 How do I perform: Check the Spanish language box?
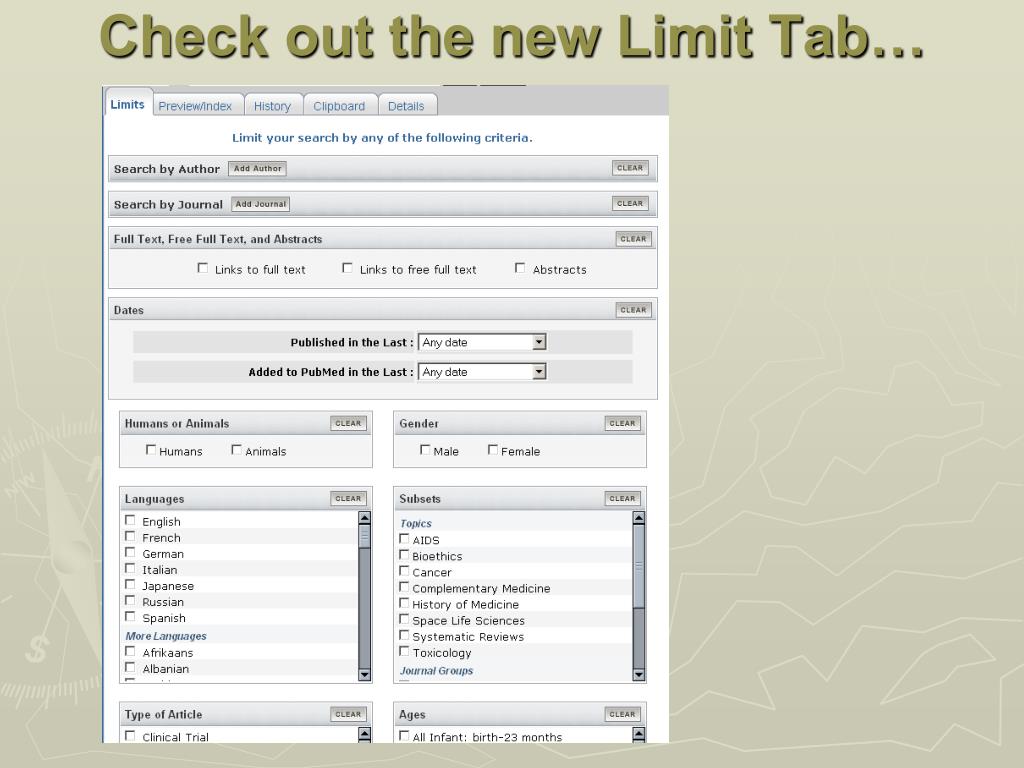tap(130, 616)
